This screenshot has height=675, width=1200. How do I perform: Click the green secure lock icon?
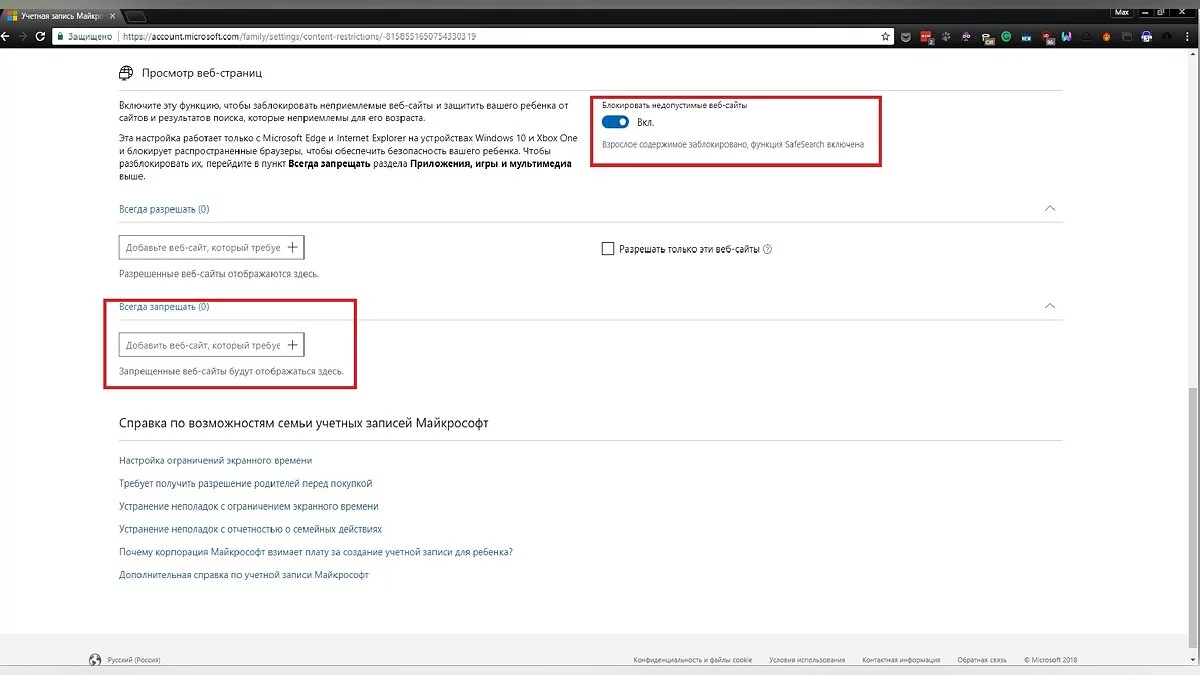(61, 36)
